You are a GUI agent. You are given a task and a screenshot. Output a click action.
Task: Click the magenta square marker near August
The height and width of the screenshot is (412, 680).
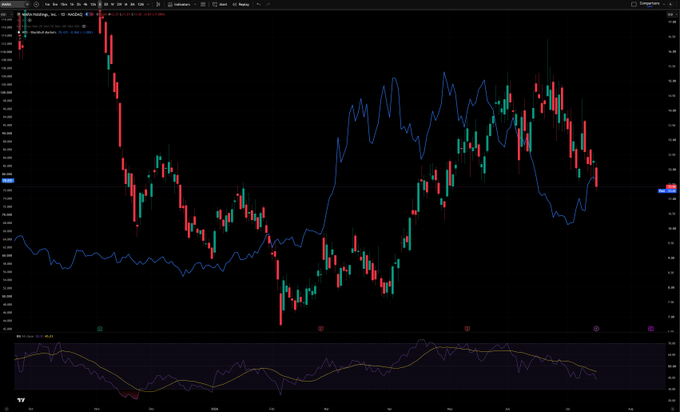pyautogui.click(x=651, y=329)
